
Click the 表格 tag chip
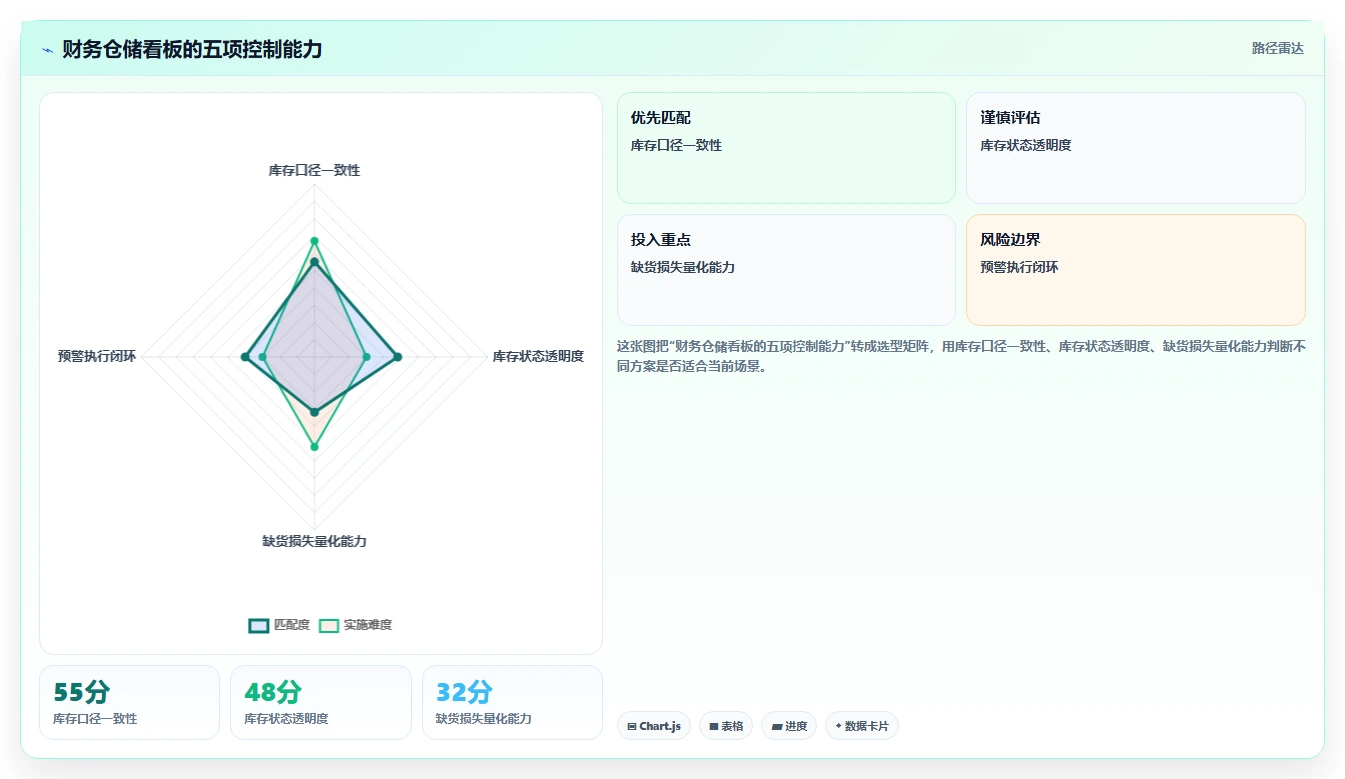[725, 726]
